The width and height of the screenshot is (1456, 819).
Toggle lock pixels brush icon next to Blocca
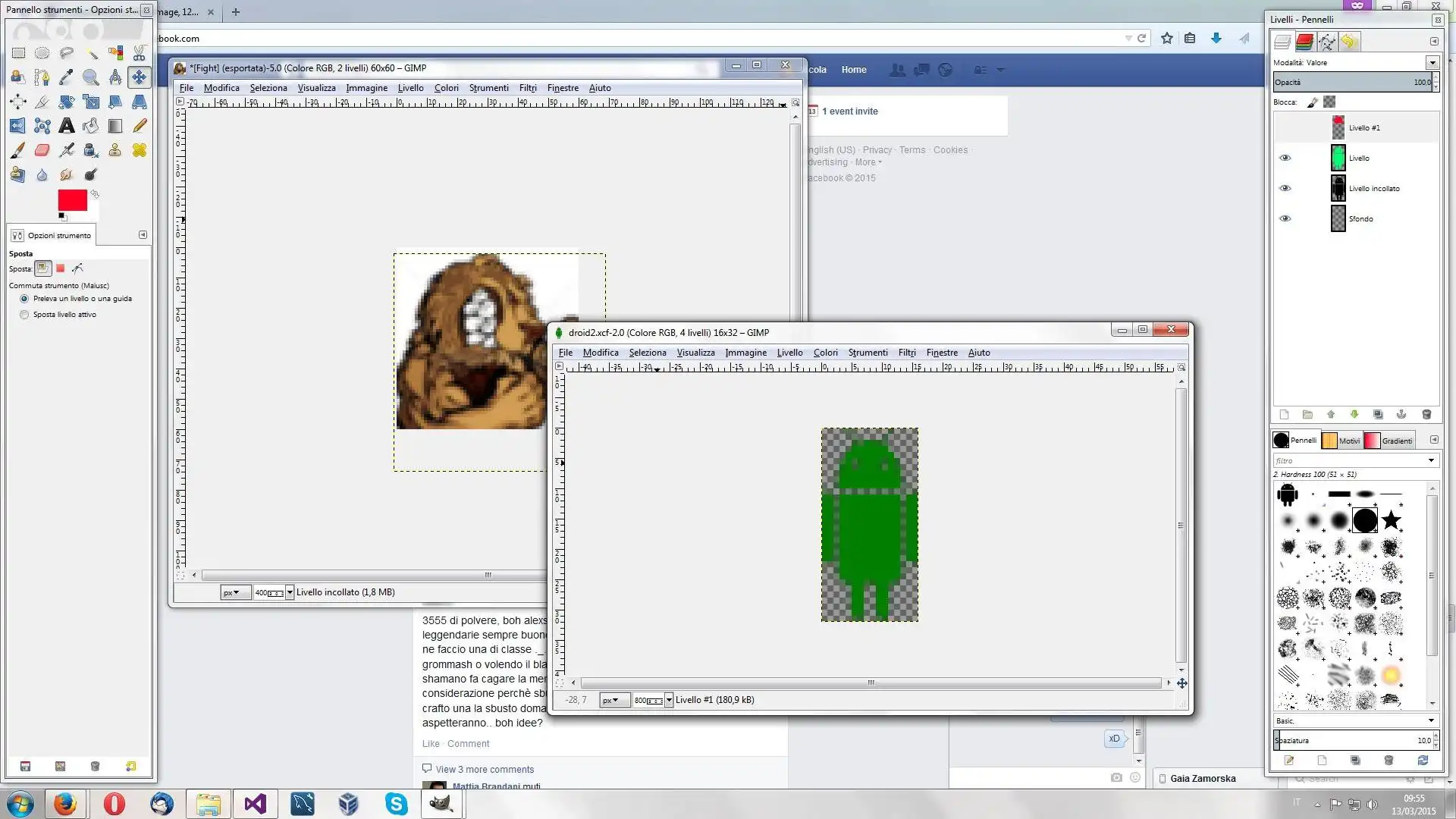pos(1313,102)
